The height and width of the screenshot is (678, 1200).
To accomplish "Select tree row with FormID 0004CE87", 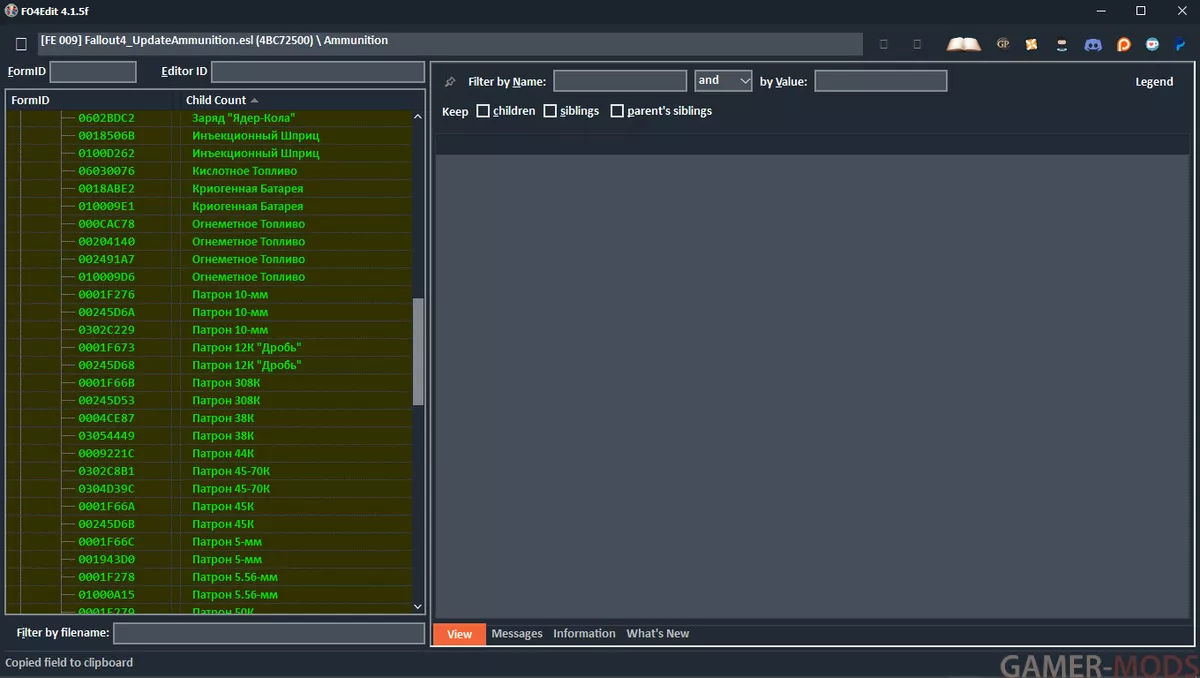I will click(209, 418).
